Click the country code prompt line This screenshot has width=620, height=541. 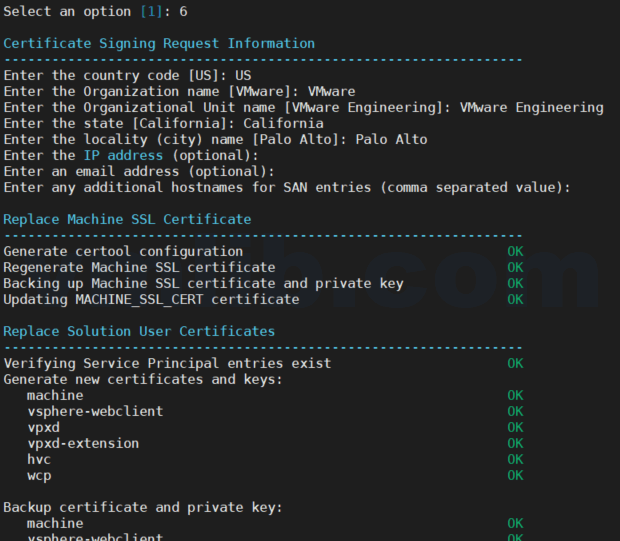[127, 75]
